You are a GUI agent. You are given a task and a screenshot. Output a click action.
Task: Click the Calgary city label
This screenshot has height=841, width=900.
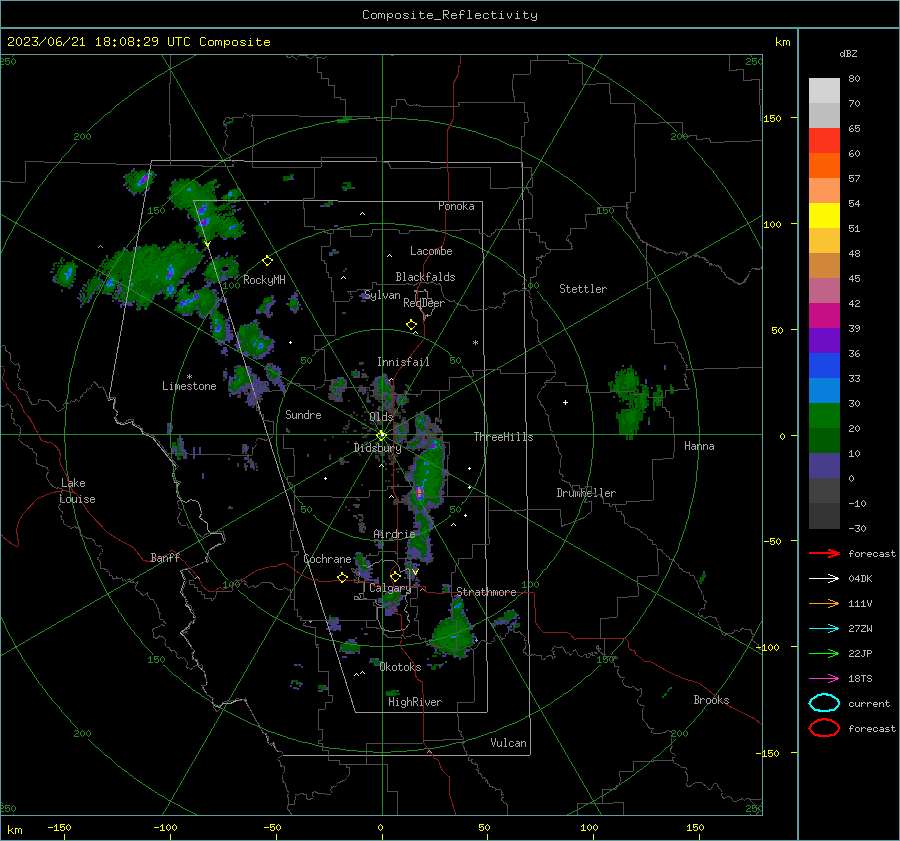point(390,588)
